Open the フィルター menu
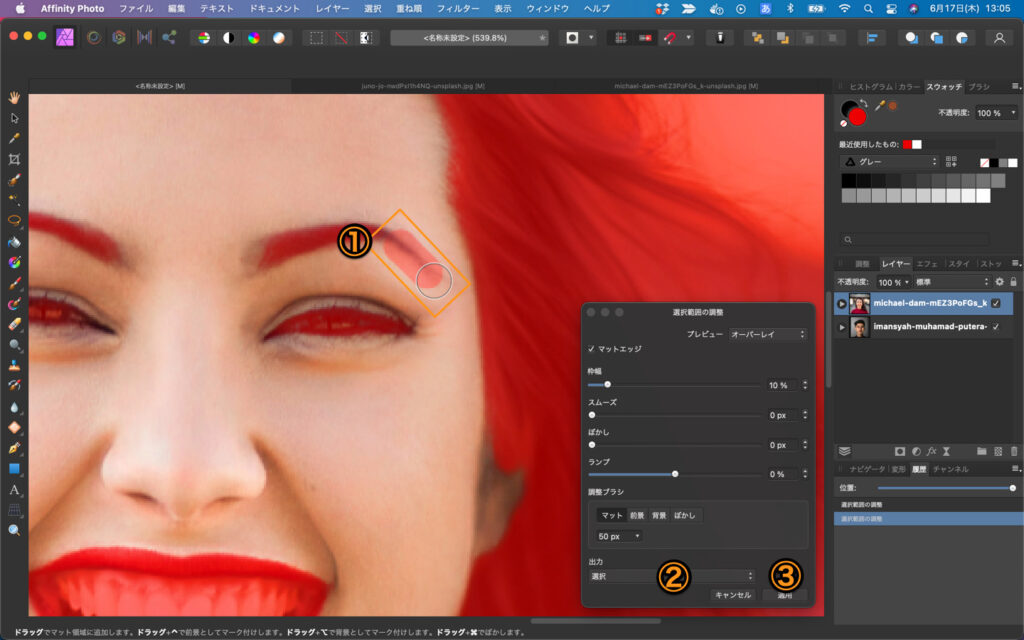Screen dimensions: 1024x640 (x=458, y=8)
